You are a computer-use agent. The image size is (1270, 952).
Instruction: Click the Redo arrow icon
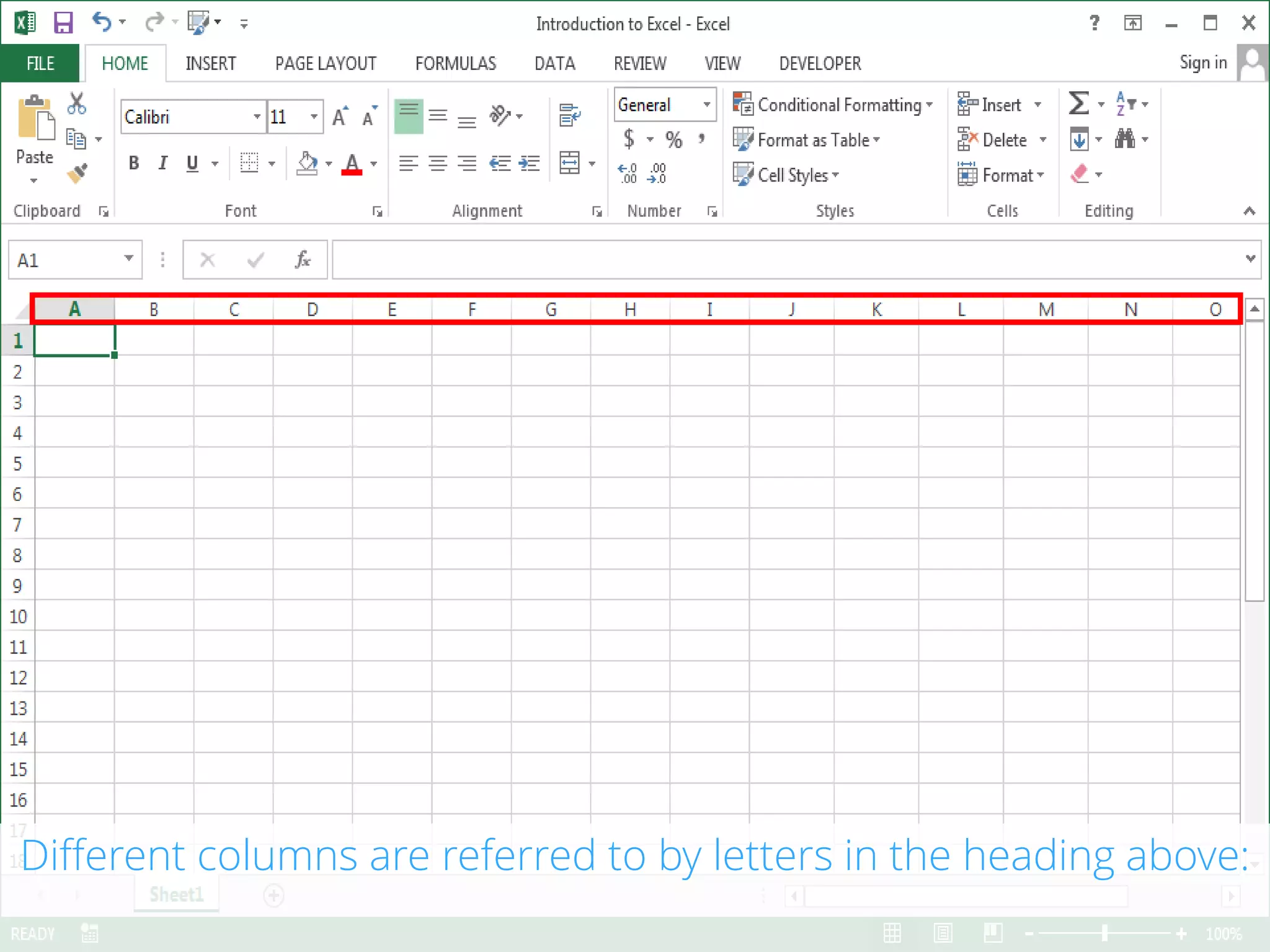click(153, 22)
